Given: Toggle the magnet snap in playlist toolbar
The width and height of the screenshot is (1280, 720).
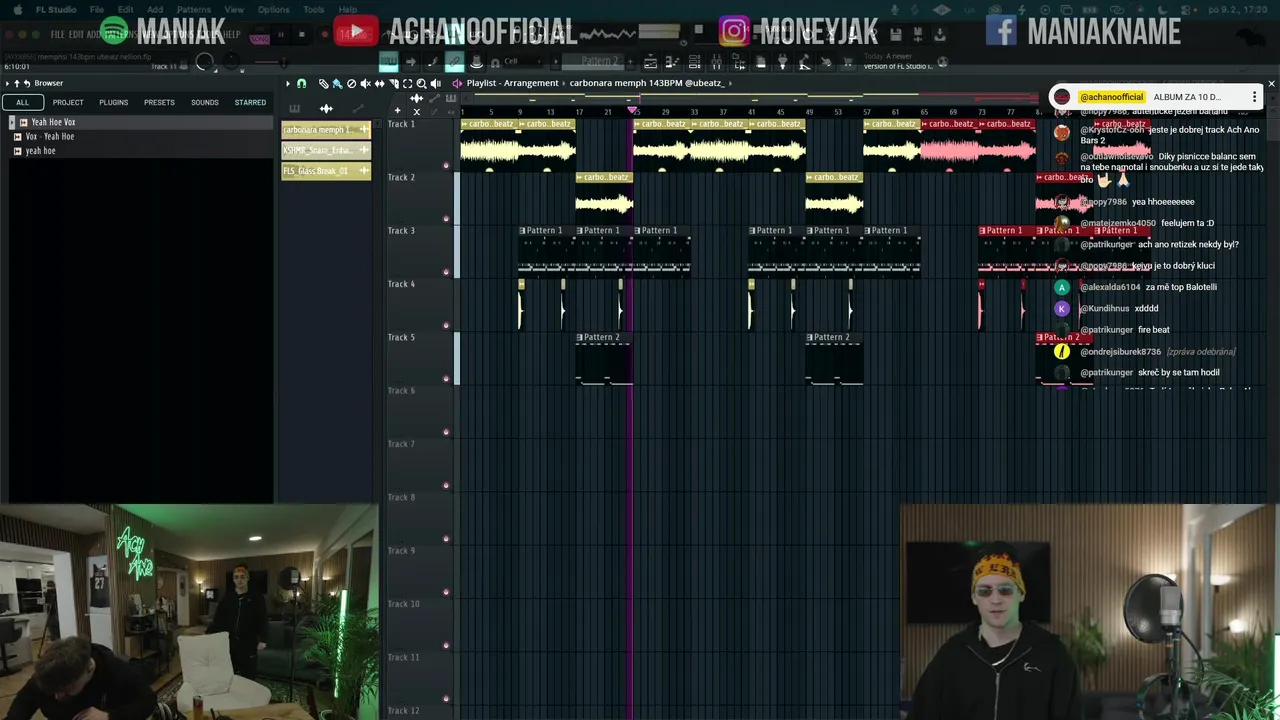Looking at the screenshot, I should (x=301, y=84).
